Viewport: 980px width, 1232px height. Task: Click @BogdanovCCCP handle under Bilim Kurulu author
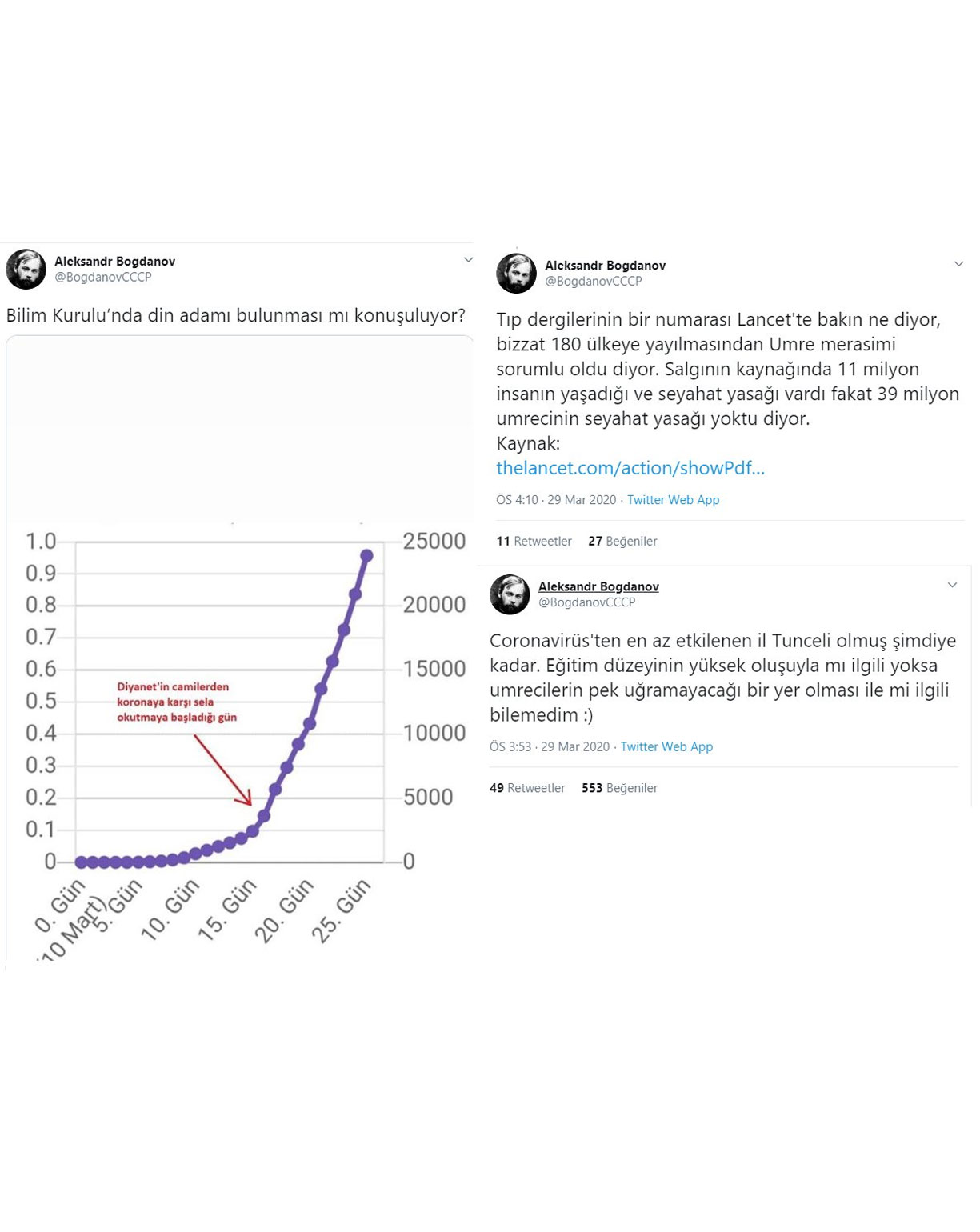pos(102,277)
